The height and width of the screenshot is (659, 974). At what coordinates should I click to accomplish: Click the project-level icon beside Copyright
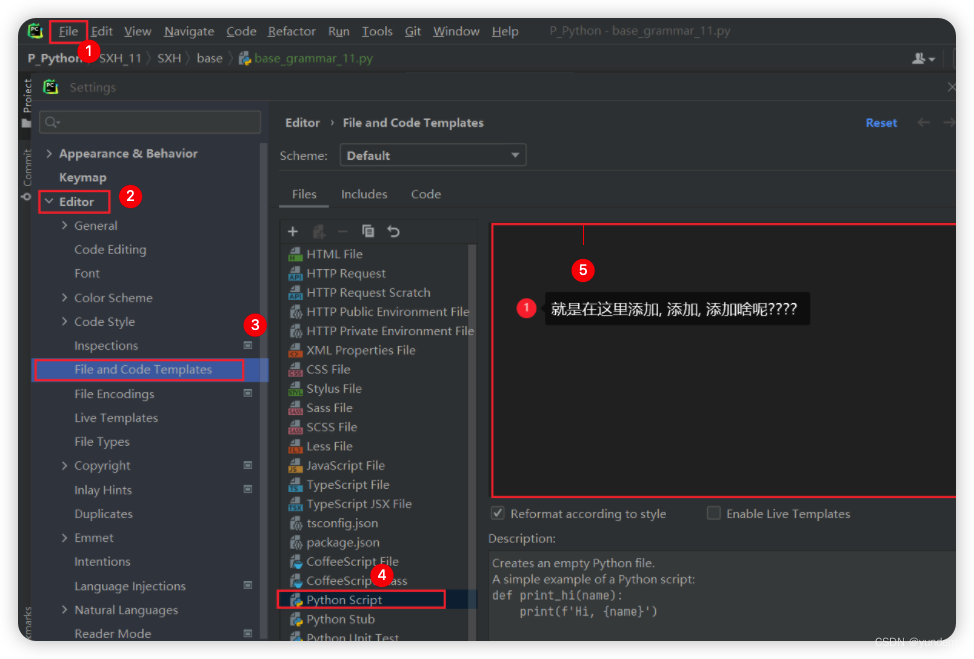pyautogui.click(x=248, y=465)
